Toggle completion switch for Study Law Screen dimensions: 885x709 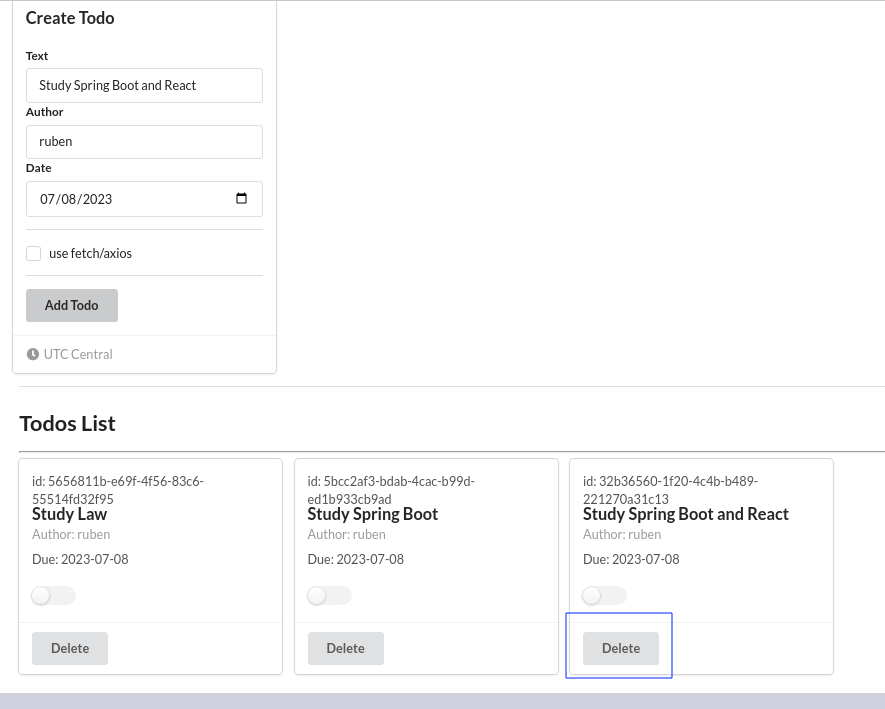(54, 596)
